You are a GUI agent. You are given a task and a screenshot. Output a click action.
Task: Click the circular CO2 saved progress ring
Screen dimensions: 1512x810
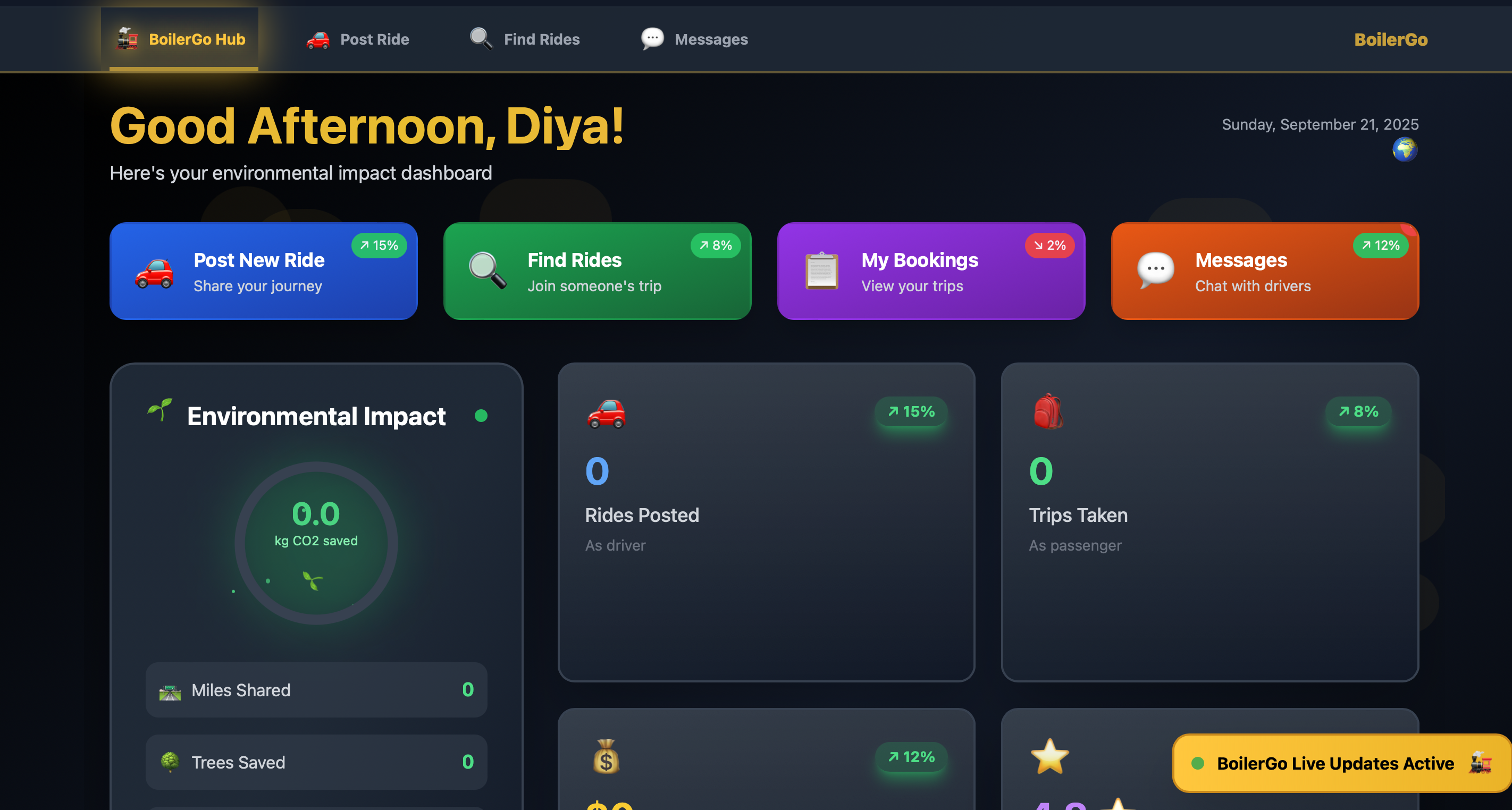click(x=316, y=543)
